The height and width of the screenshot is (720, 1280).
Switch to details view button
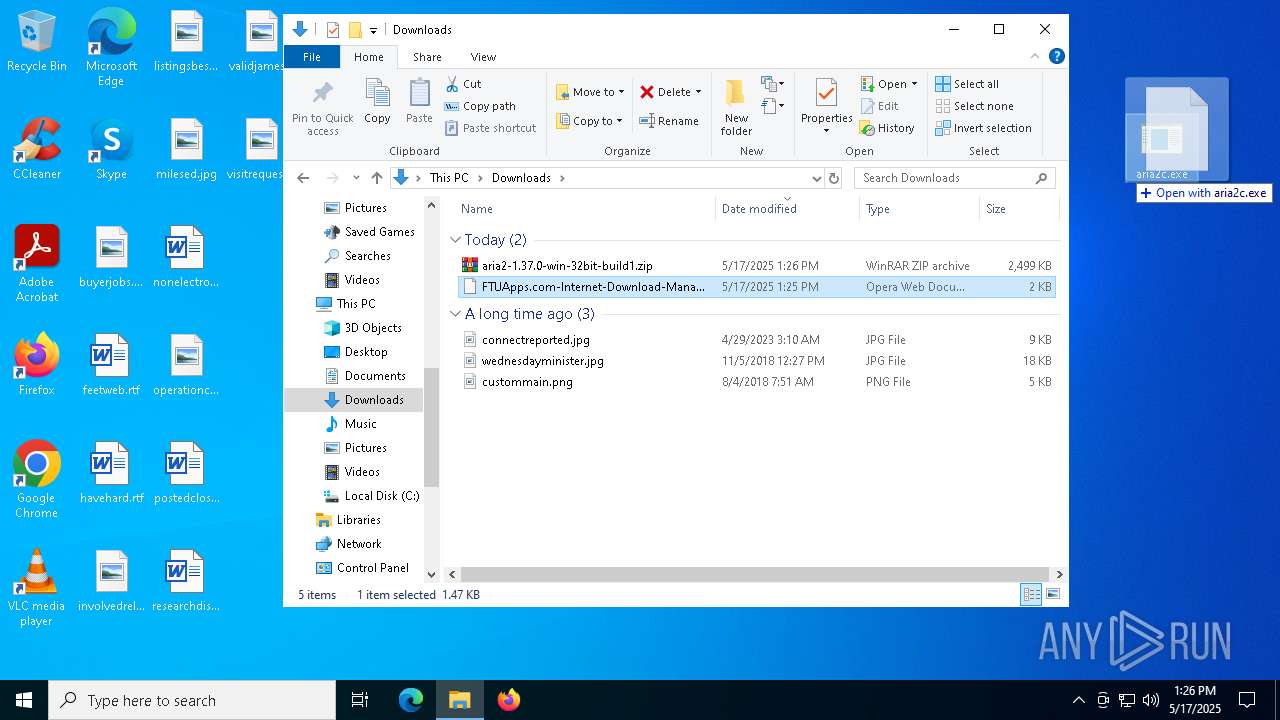pos(1031,595)
